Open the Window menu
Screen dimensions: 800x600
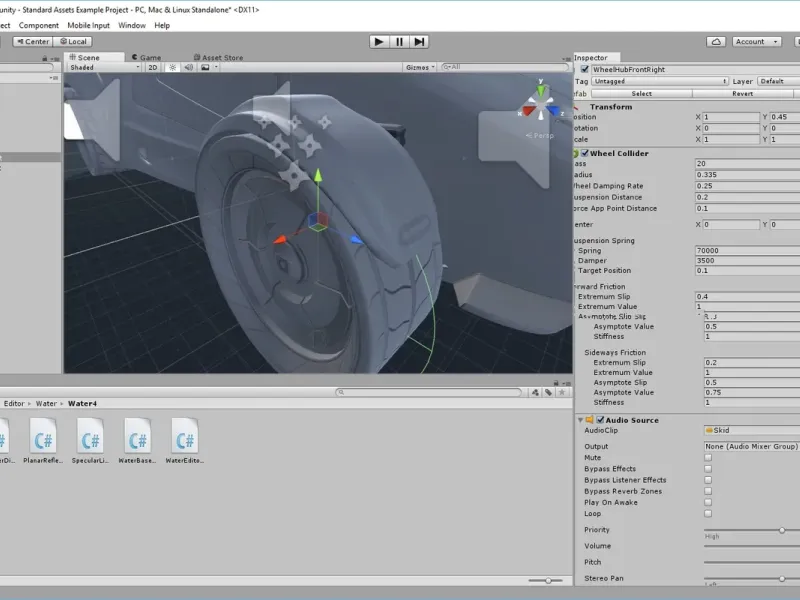pyautogui.click(x=131, y=25)
